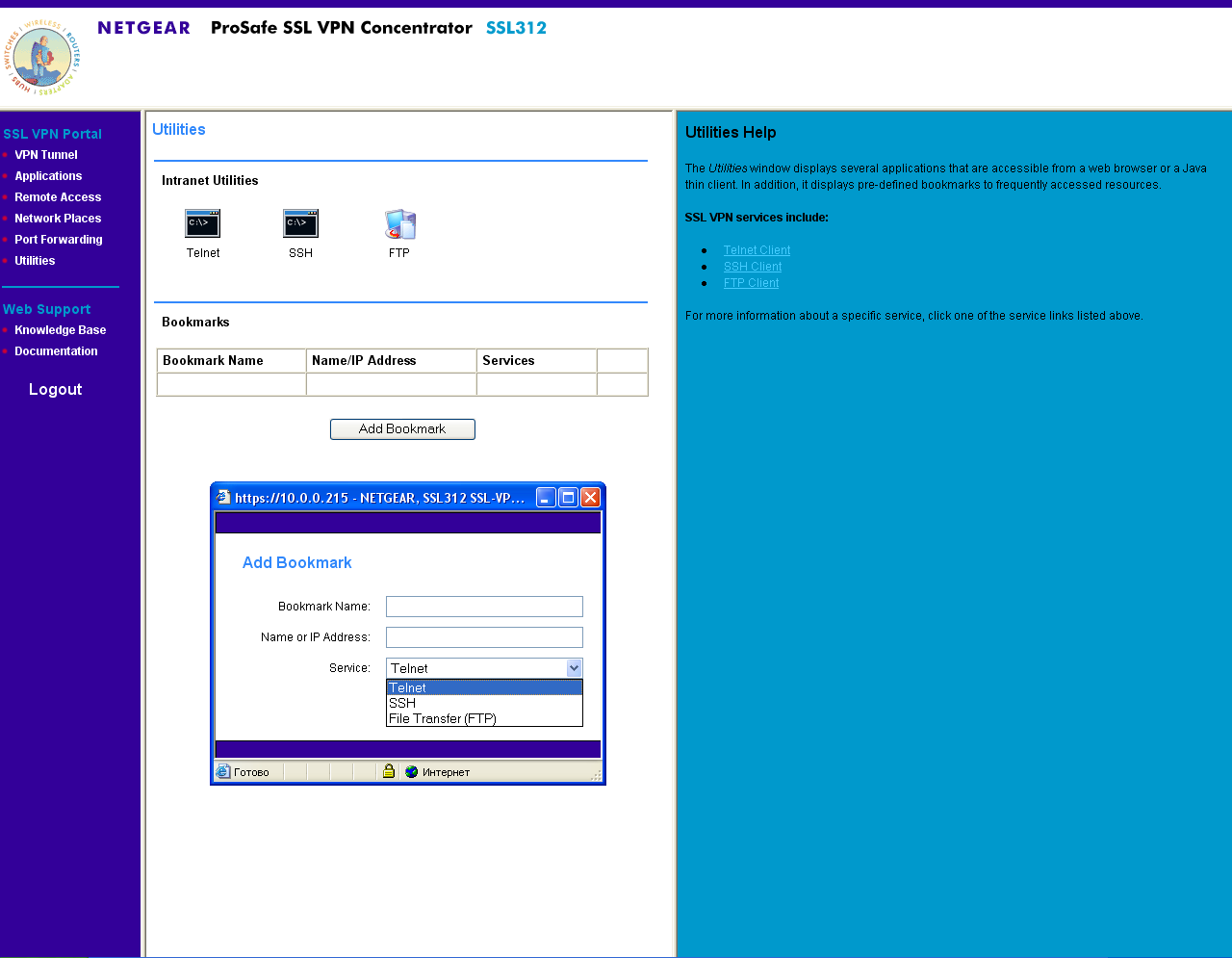
Task: Choose SSH in the Service list
Action: tap(484, 703)
